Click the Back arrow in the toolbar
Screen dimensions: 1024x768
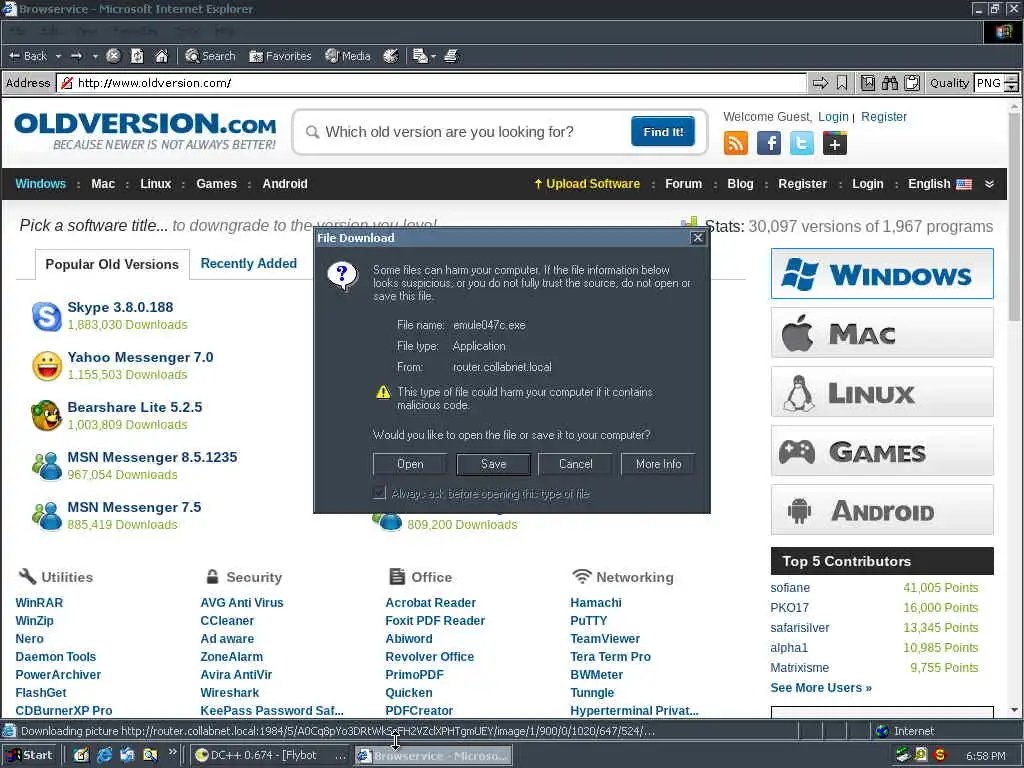[27, 56]
